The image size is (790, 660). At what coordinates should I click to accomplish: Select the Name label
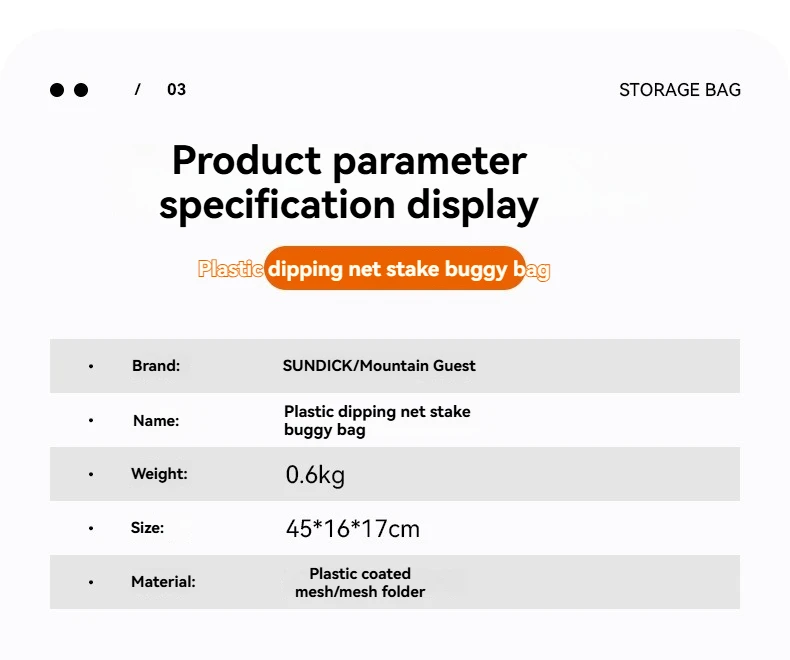(156, 421)
